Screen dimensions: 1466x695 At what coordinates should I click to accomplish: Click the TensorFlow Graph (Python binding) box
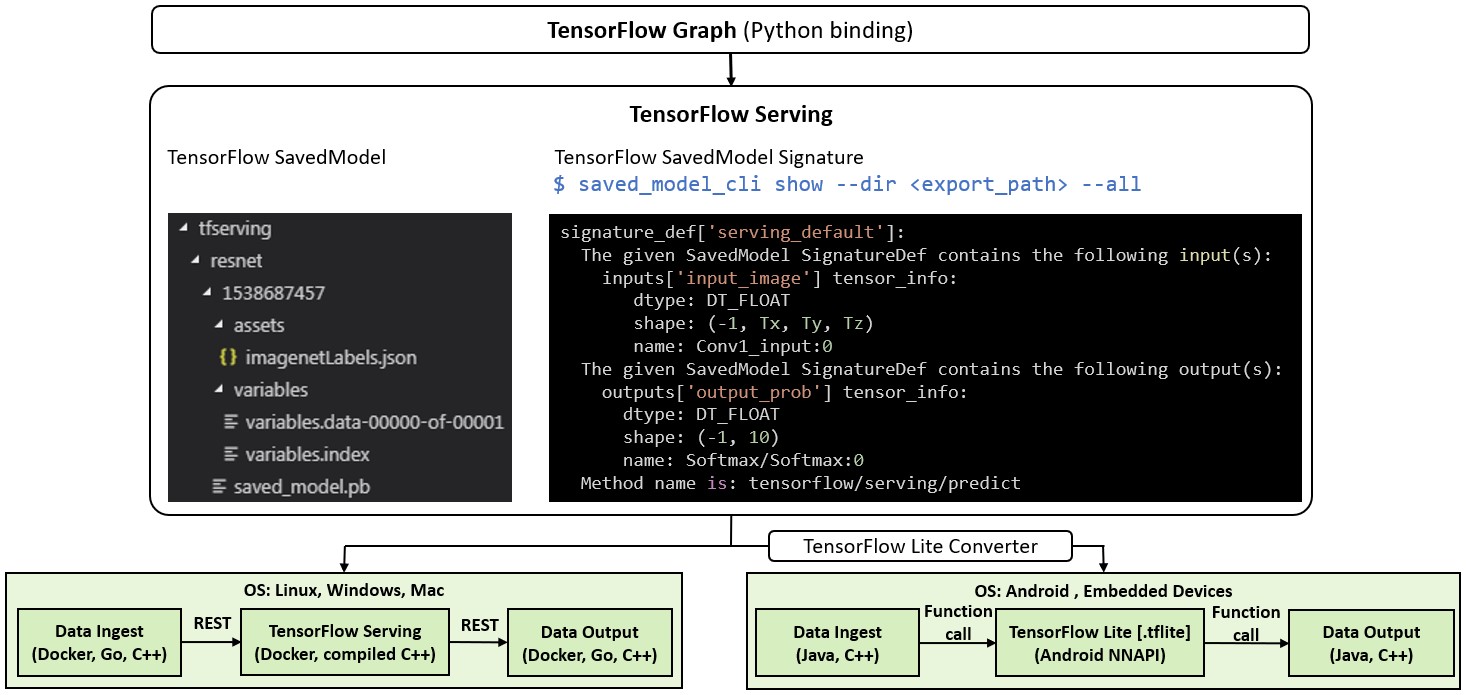coord(730,30)
